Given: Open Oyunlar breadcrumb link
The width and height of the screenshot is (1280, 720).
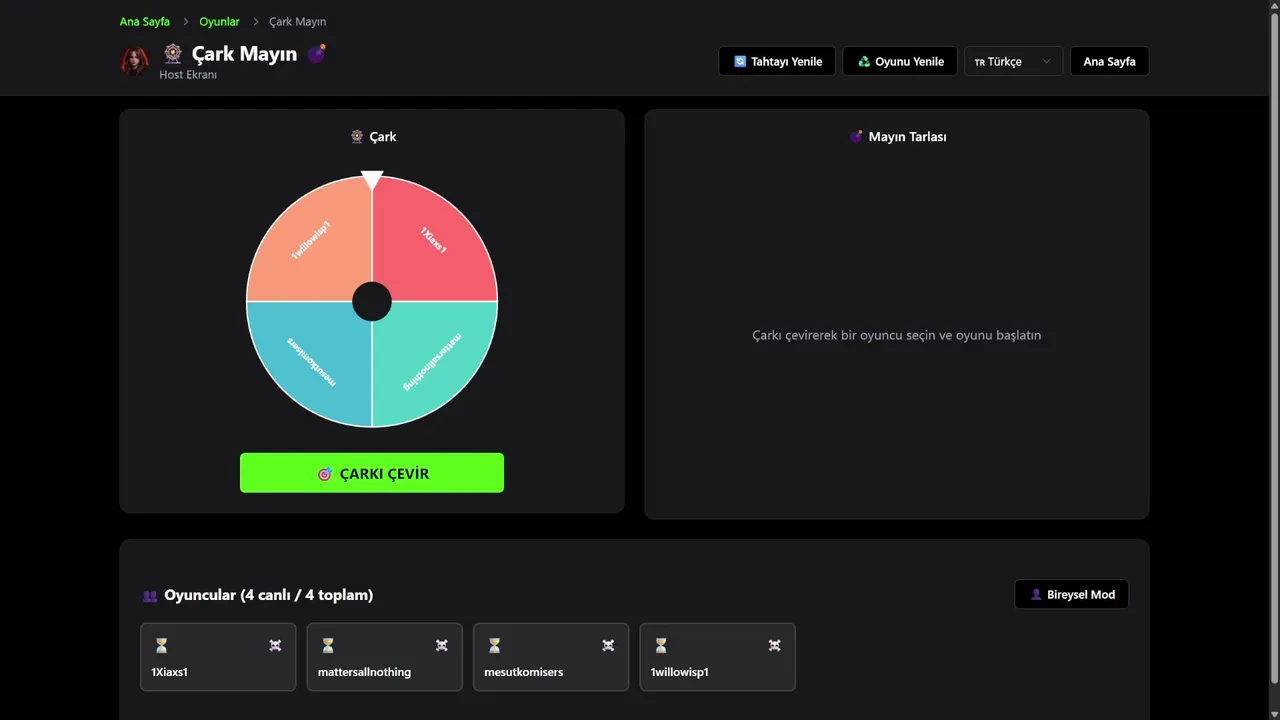Looking at the screenshot, I should pyautogui.click(x=219, y=22).
